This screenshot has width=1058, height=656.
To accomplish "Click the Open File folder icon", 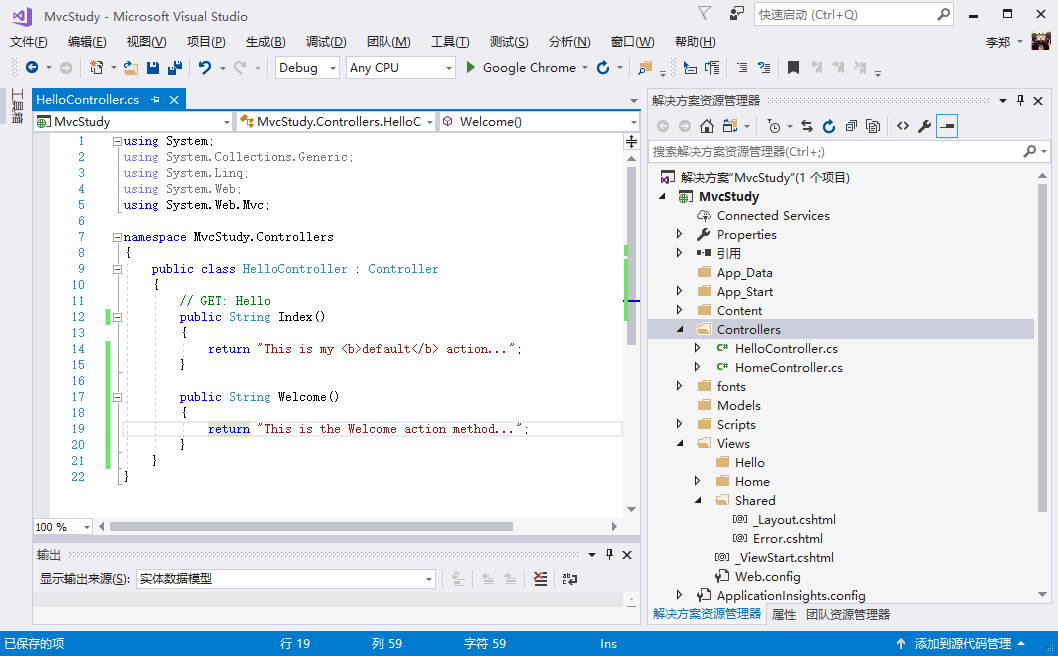I will (x=131, y=67).
